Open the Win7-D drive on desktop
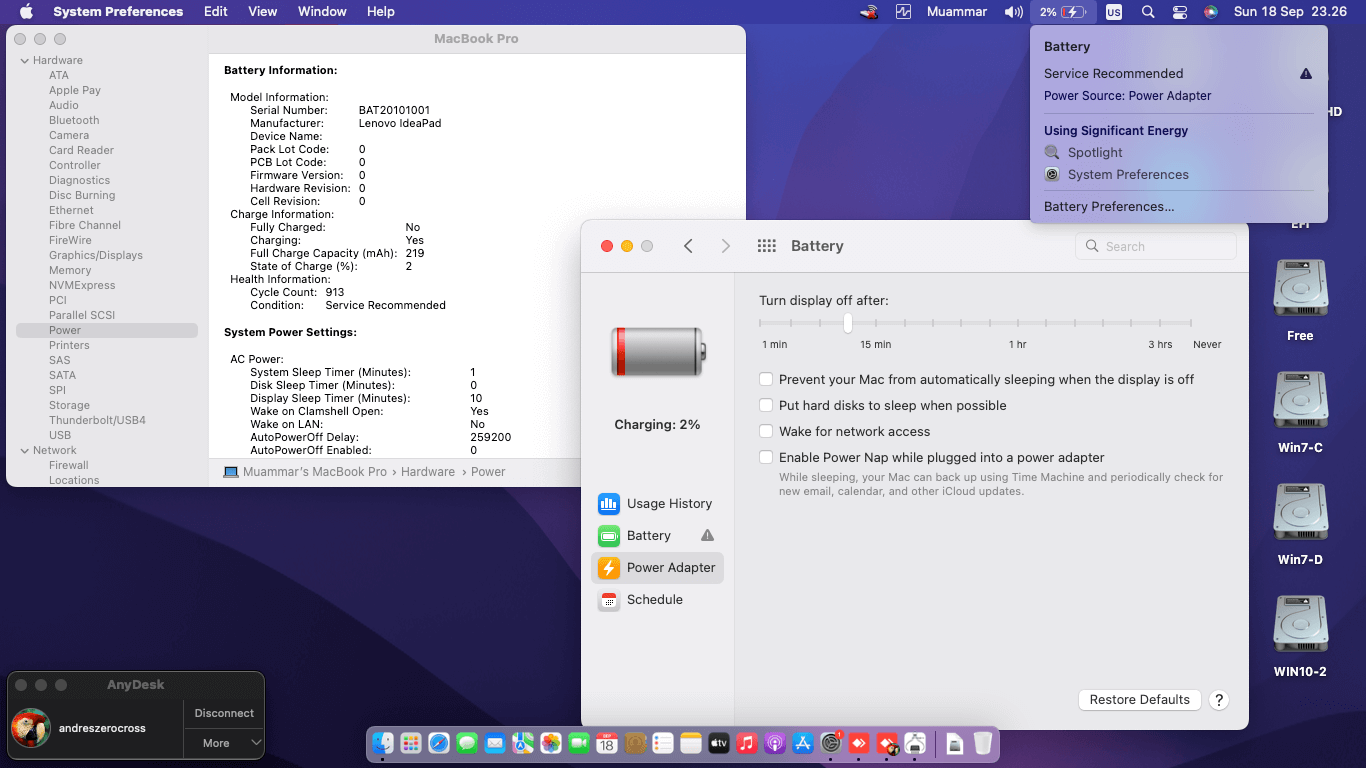This screenshot has height=768, width=1366. [x=1300, y=524]
